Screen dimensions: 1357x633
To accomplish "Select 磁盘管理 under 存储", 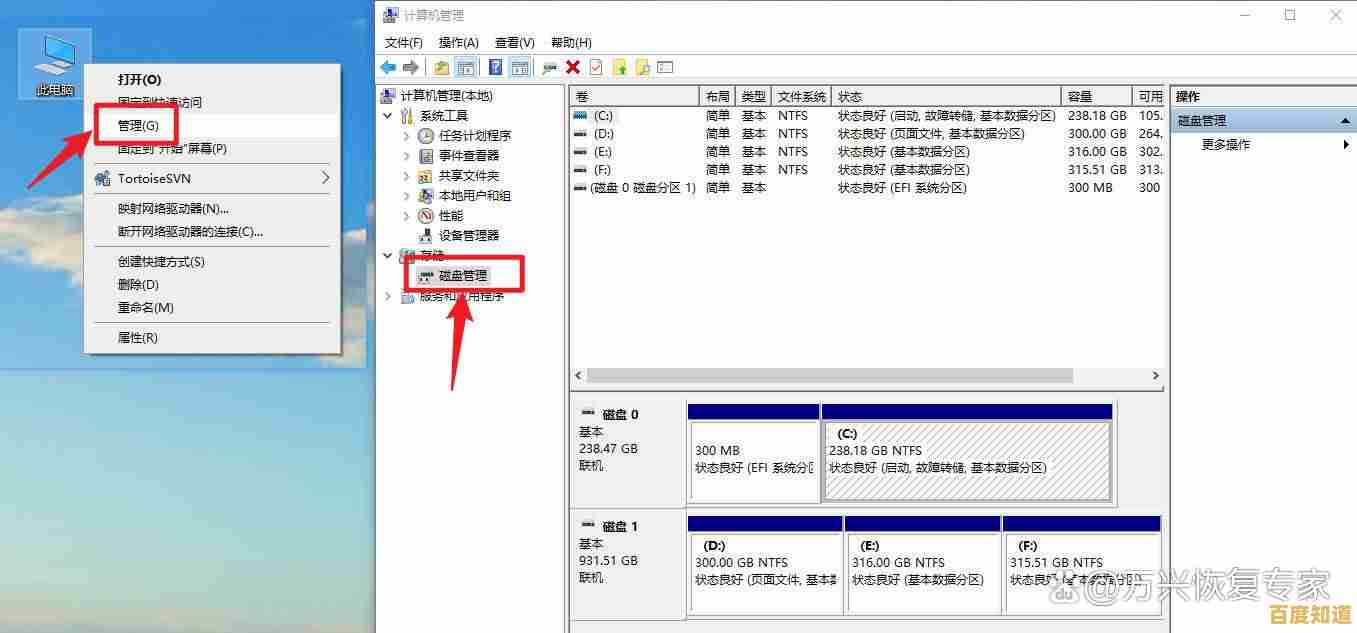I will (x=461, y=275).
